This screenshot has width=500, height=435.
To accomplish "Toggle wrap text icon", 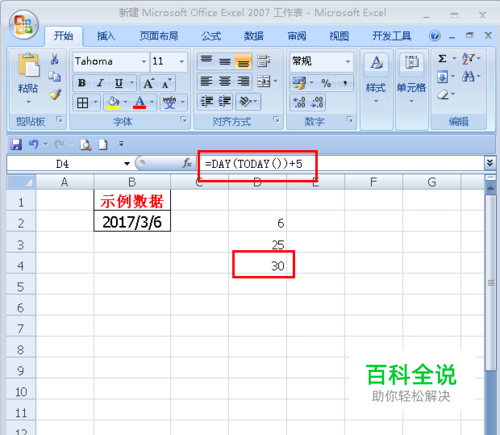I will click(x=264, y=61).
